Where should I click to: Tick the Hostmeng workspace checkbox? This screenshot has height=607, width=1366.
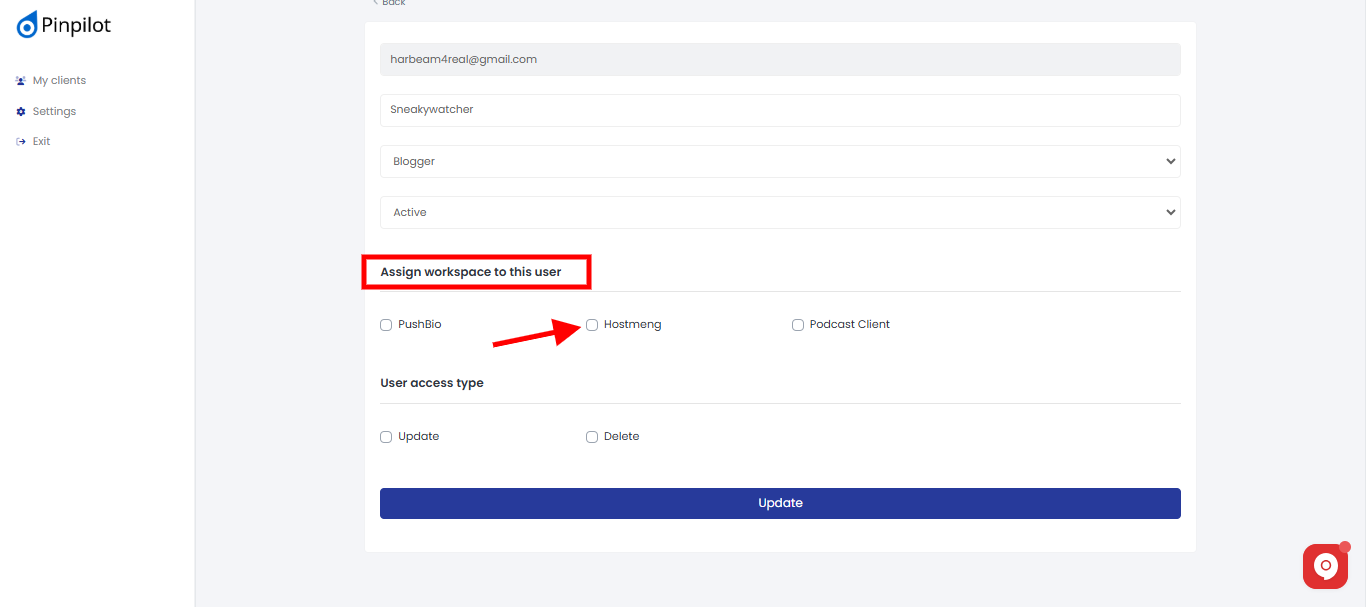pyautogui.click(x=592, y=325)
